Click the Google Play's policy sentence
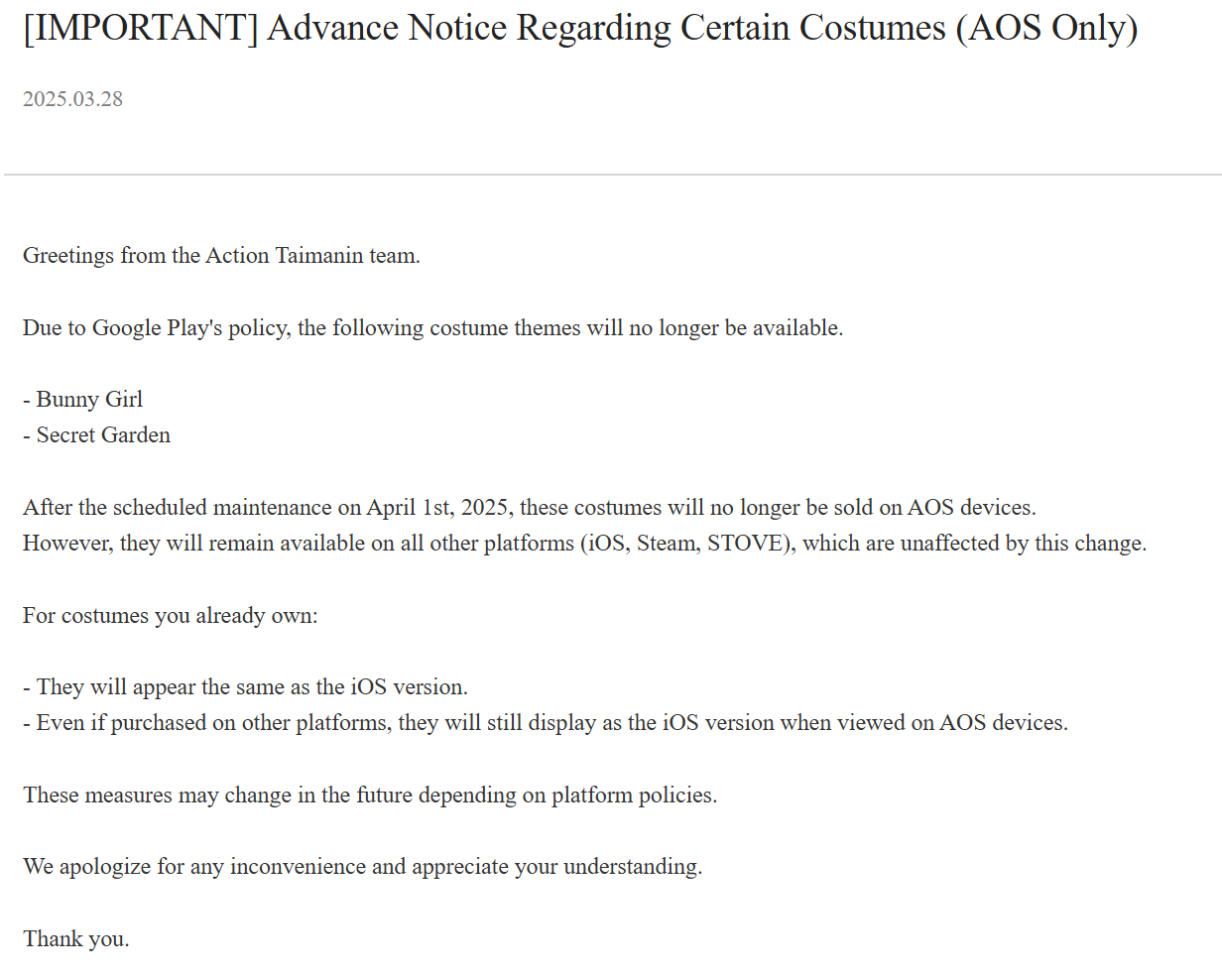The width and height of the screenshot is (1222, 980). (433, 328)
